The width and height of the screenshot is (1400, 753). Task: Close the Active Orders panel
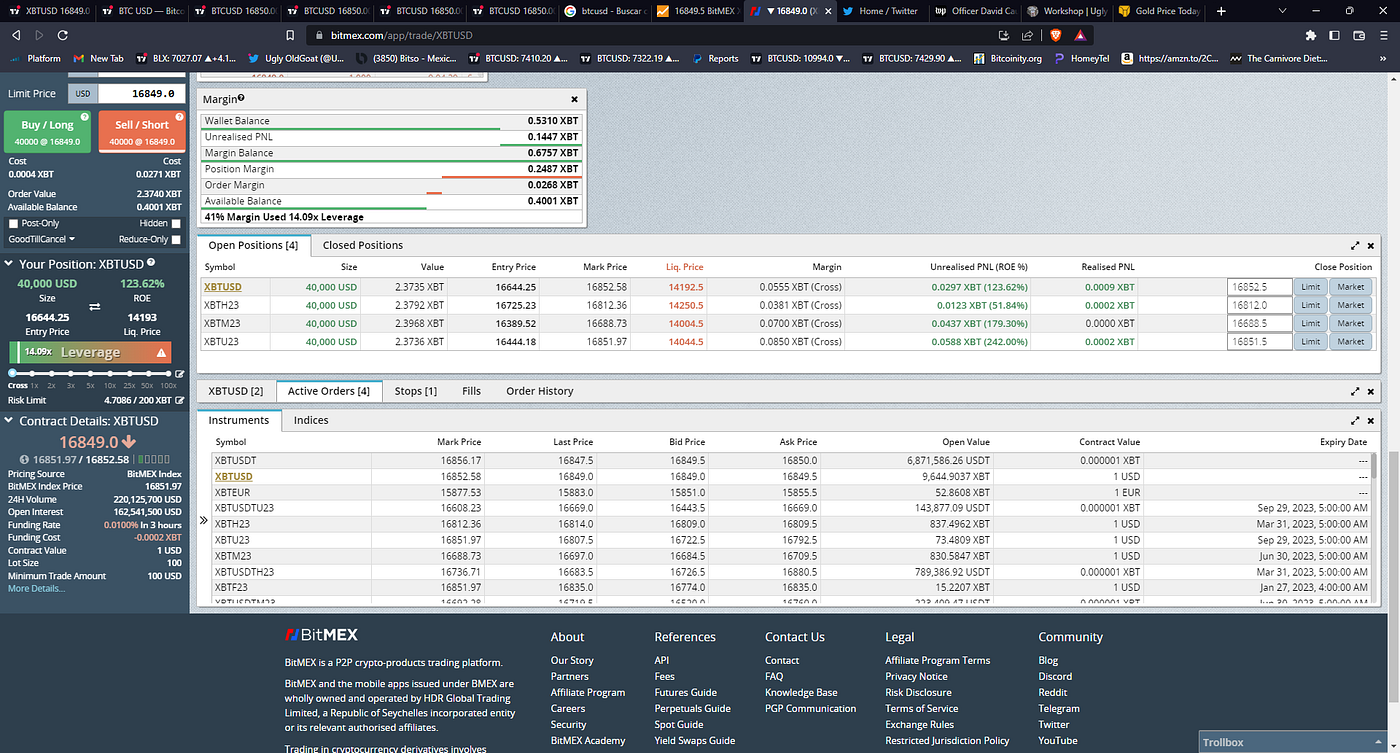(1371, 391)
